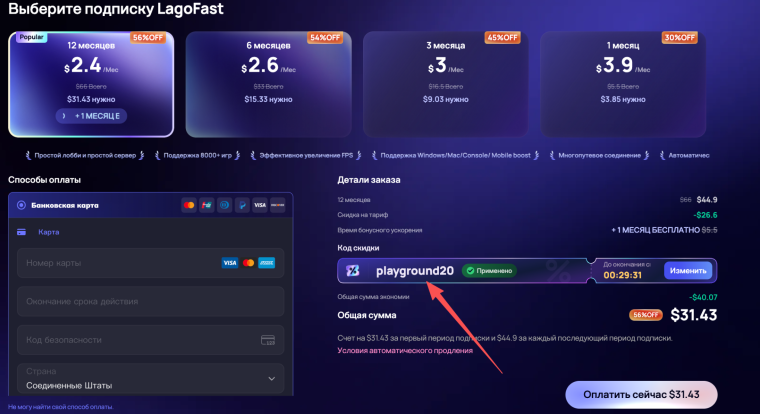
Task: Click the 45%OFF tag on 3 месяца card
Action: click(503, 38)
